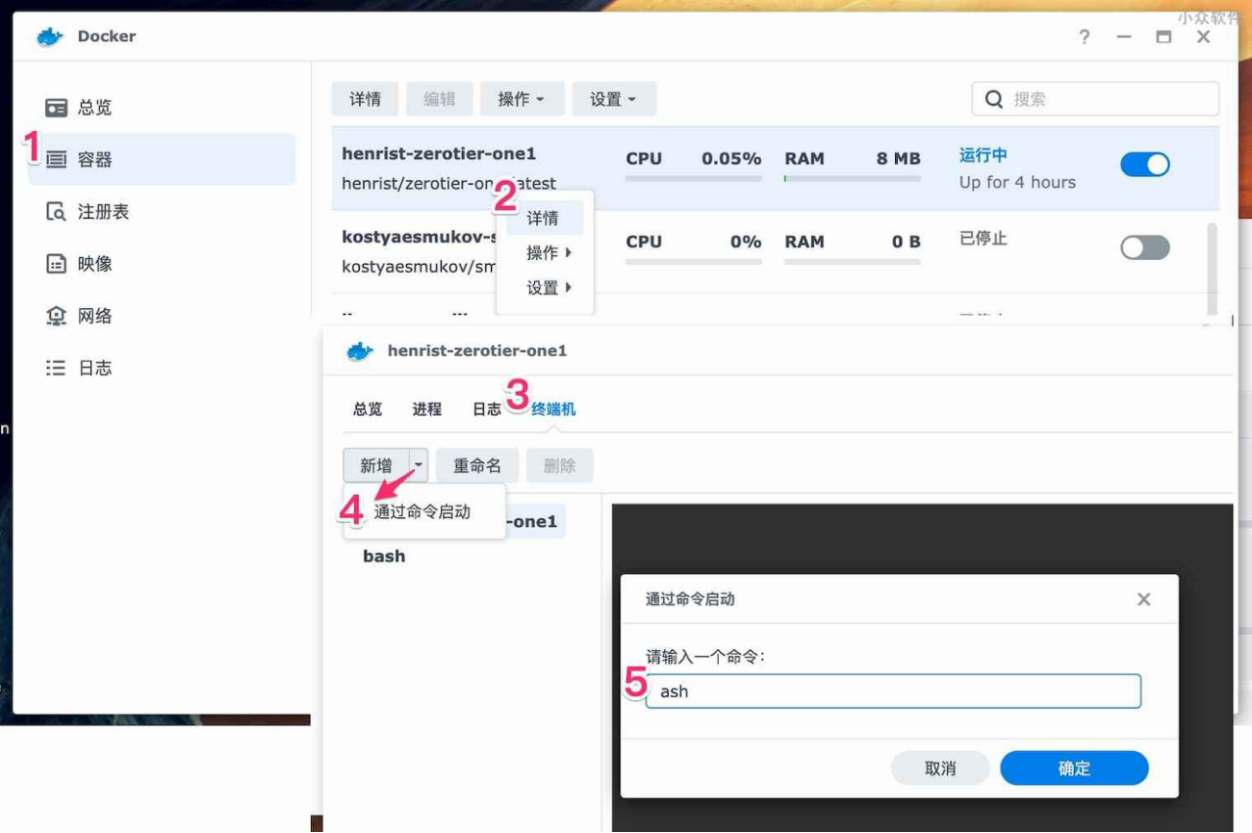Select the bash terminal entry

point(384,556)
